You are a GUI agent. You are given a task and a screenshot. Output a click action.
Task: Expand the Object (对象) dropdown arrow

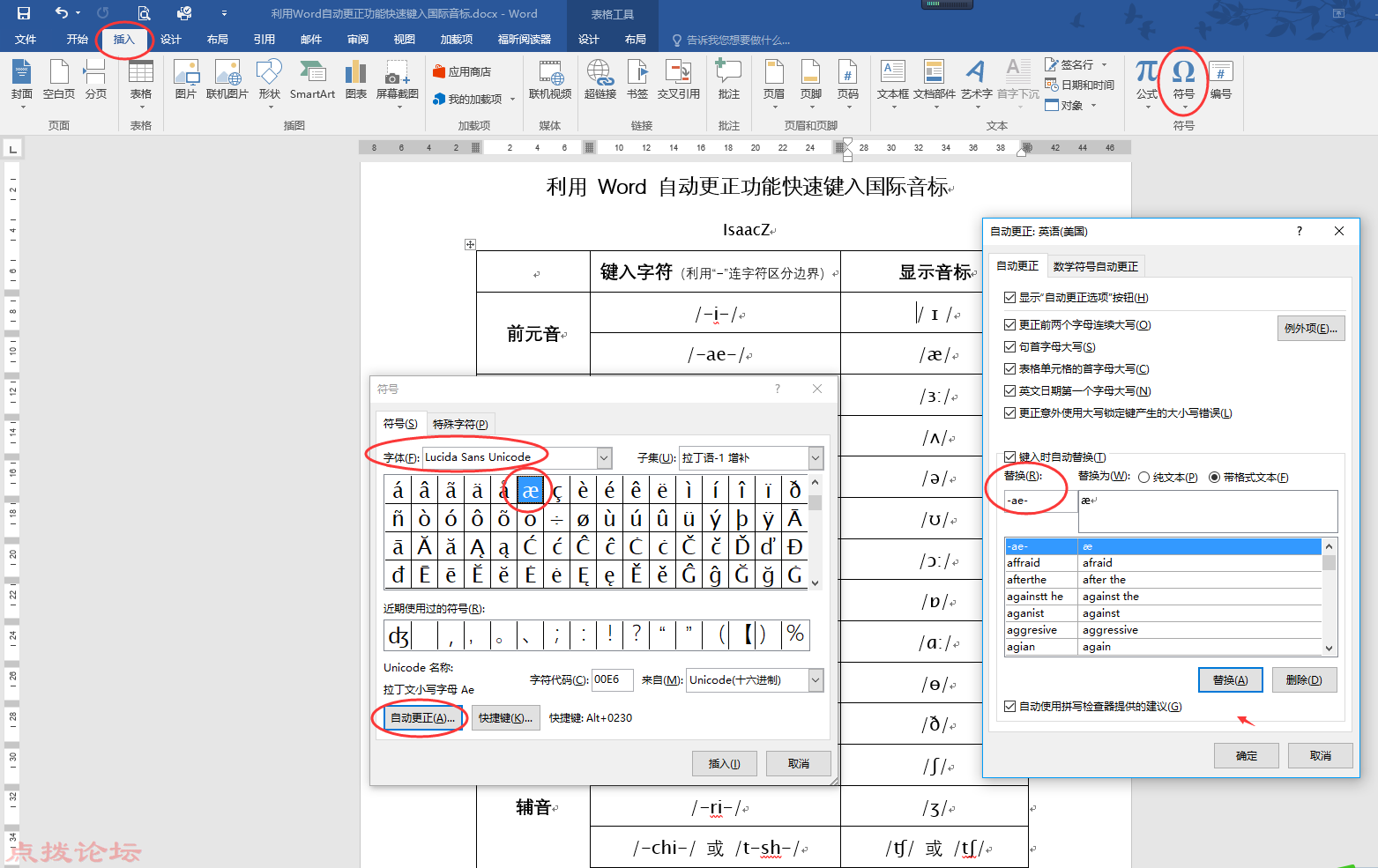click(1093, 106)
